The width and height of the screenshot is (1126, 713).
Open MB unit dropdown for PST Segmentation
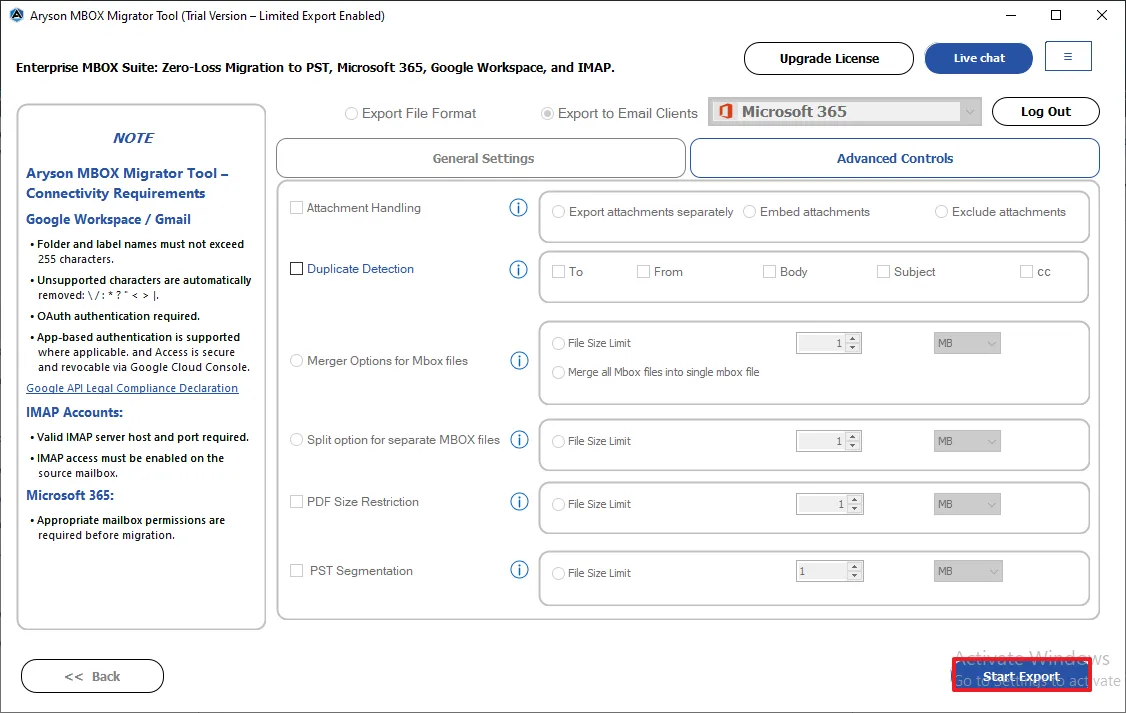(x=968, y=572)
